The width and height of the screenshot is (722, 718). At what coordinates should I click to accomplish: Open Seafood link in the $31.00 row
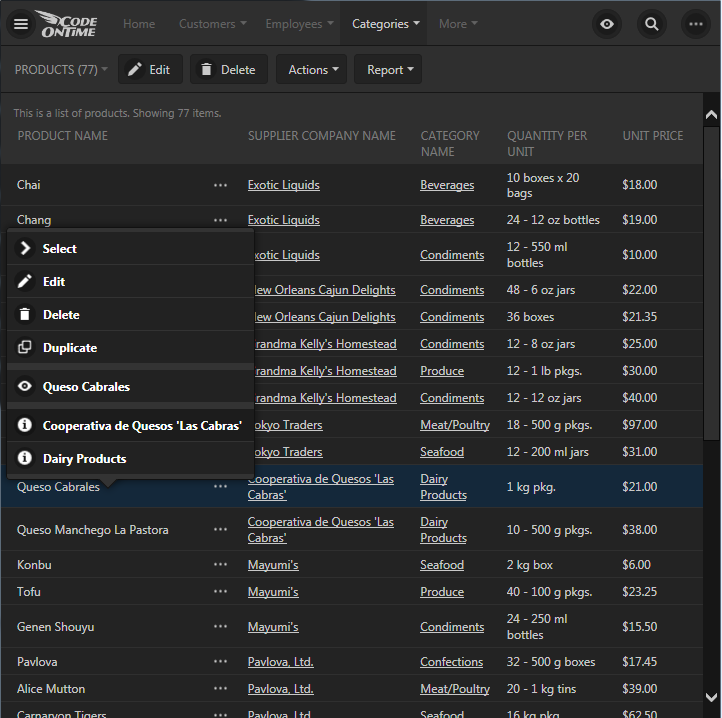(442, 452)
